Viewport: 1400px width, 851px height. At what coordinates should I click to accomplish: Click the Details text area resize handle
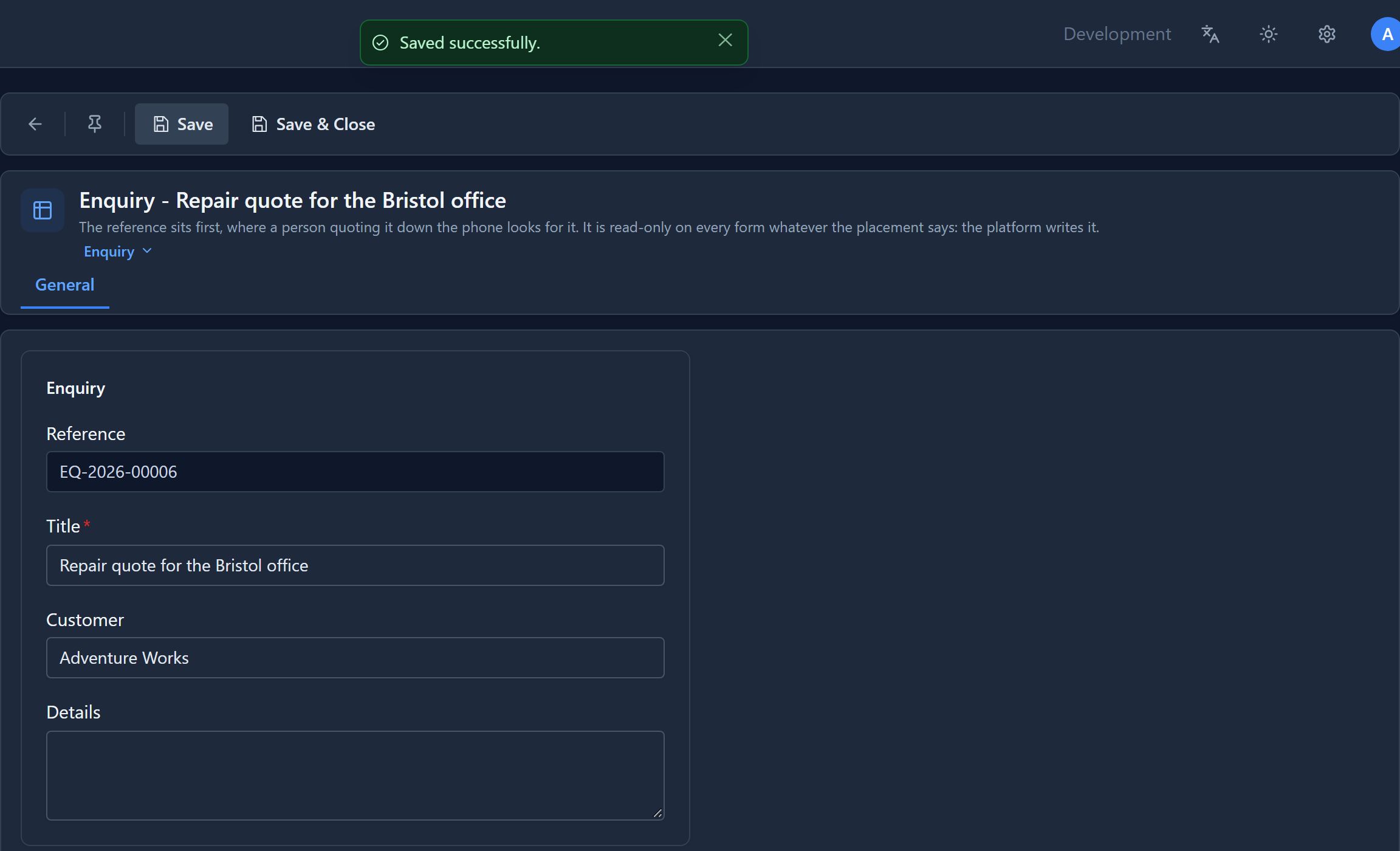(x=657, y=813)
